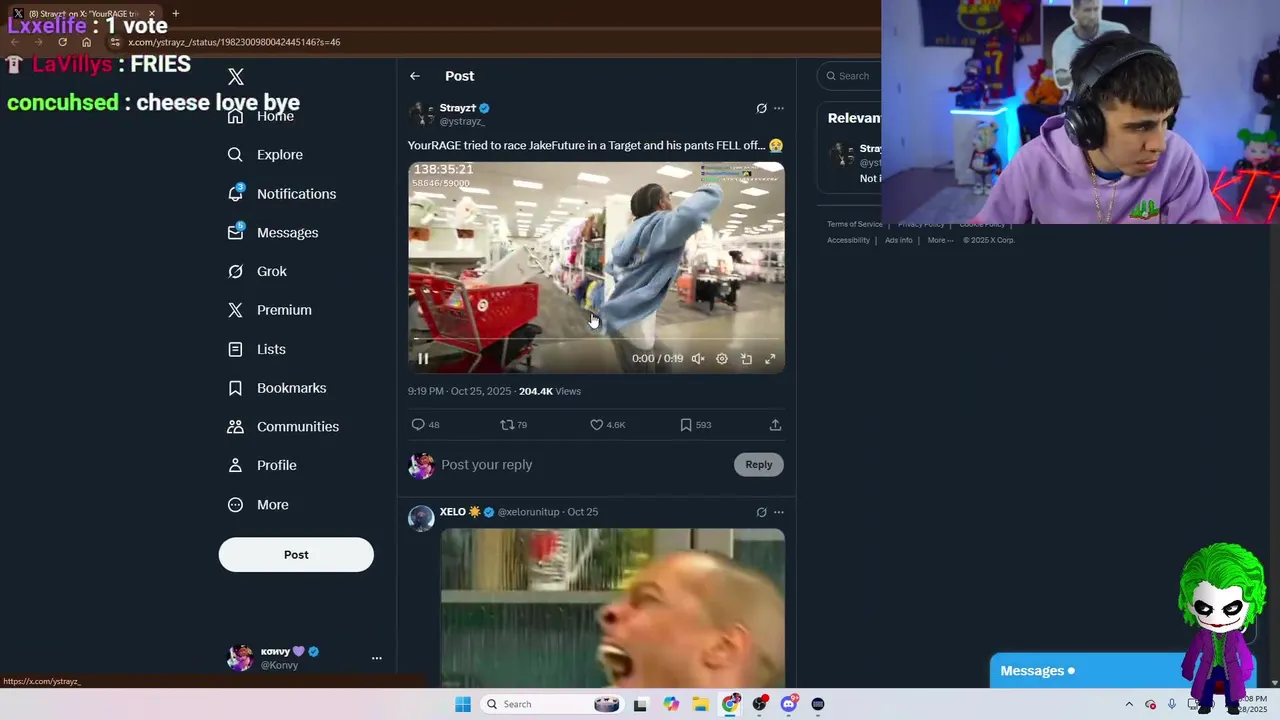Open Lists in the sidebar
1280x720 pixels.
(257, 349)
